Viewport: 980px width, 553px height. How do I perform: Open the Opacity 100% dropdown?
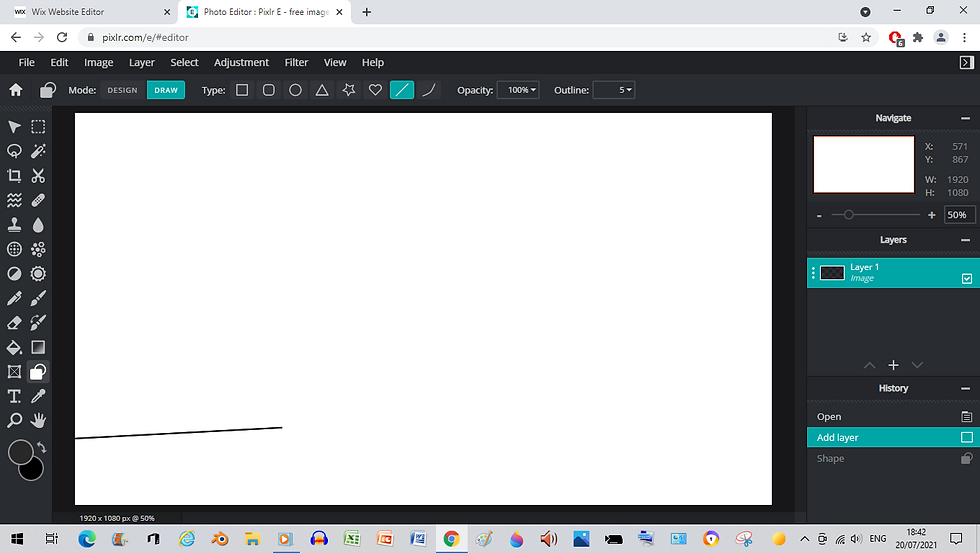pyautogui.click(x=518, y=90)
